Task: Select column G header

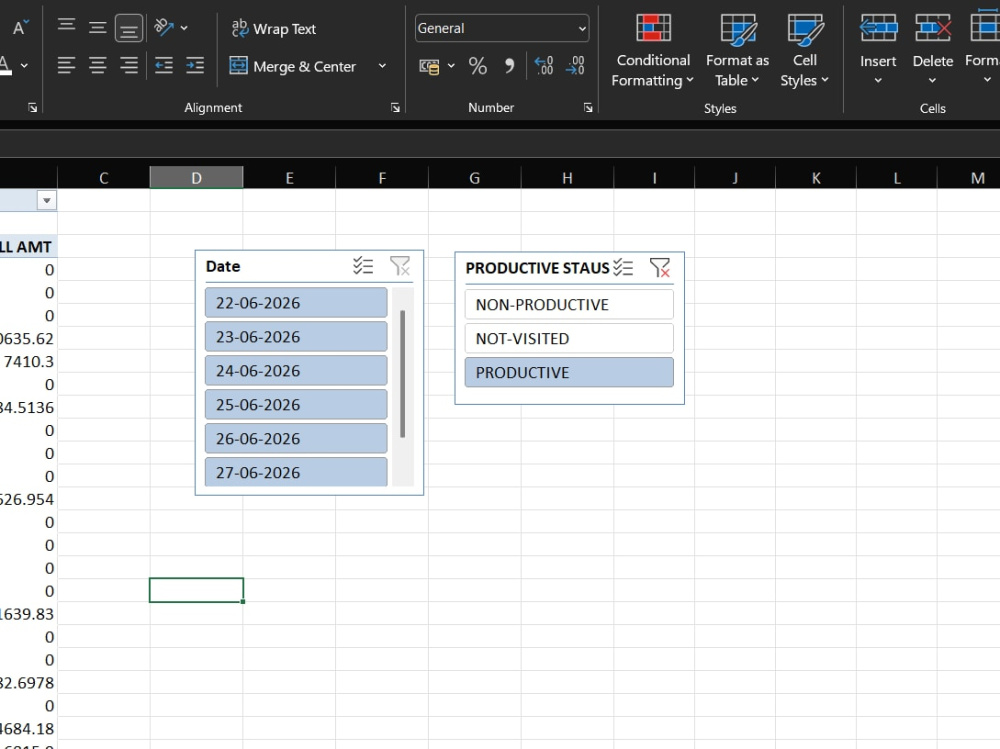Action: [474, 178]
